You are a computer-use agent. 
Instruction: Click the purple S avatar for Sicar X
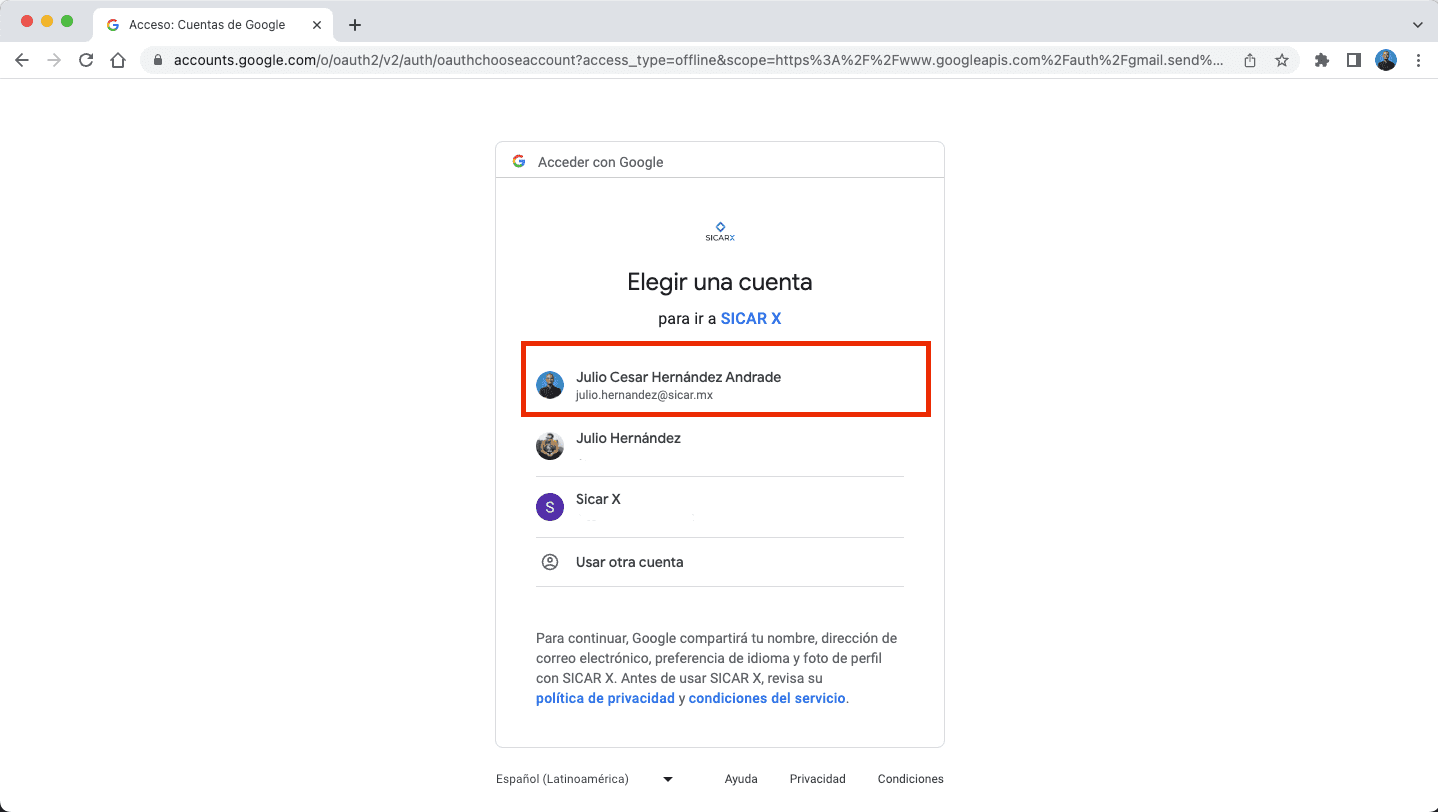550,507
